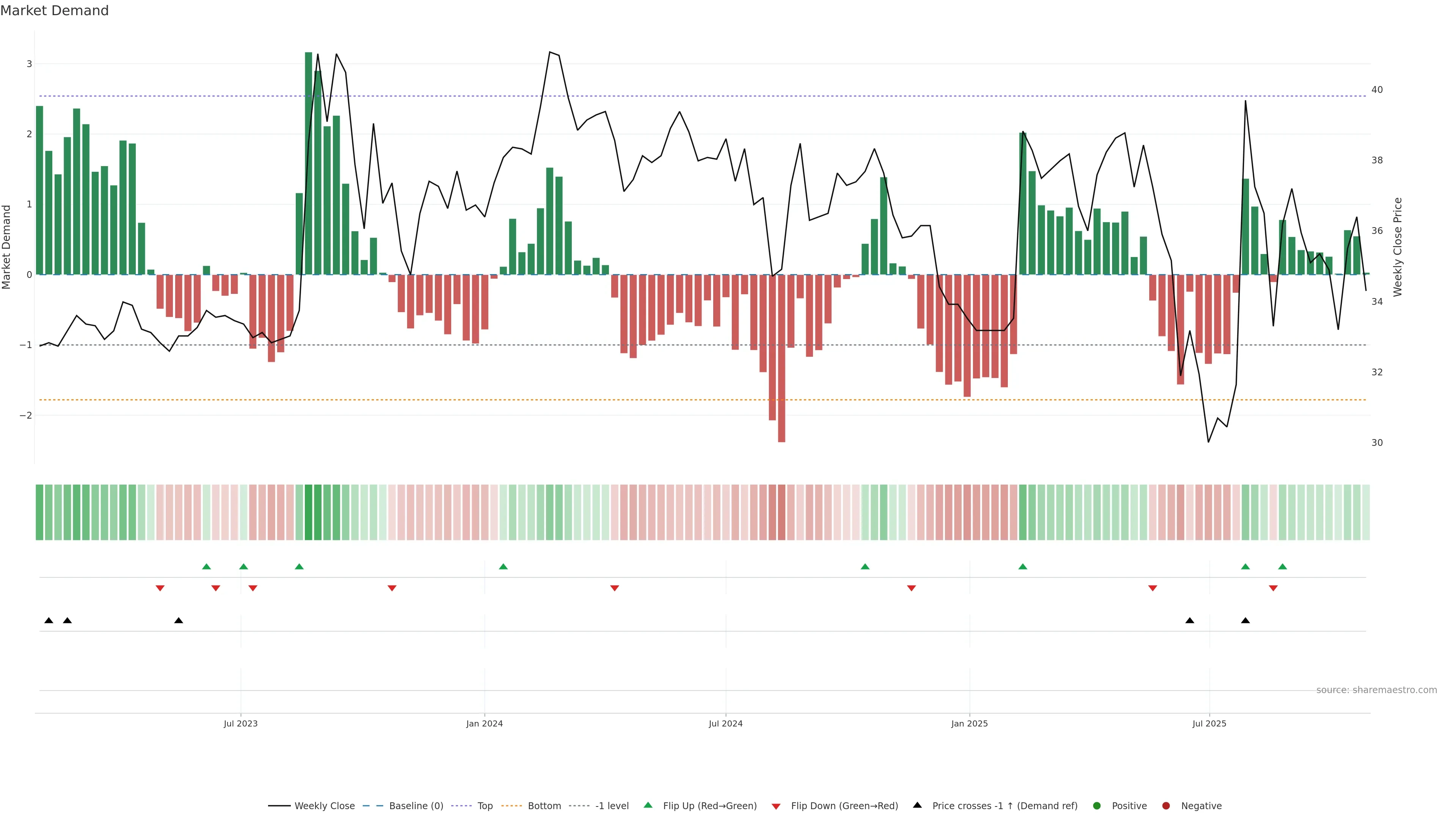The width and height of the screenshot is (1456, 819).
Task: Click the -1 level legend label
Action: [x=612, y=806]
